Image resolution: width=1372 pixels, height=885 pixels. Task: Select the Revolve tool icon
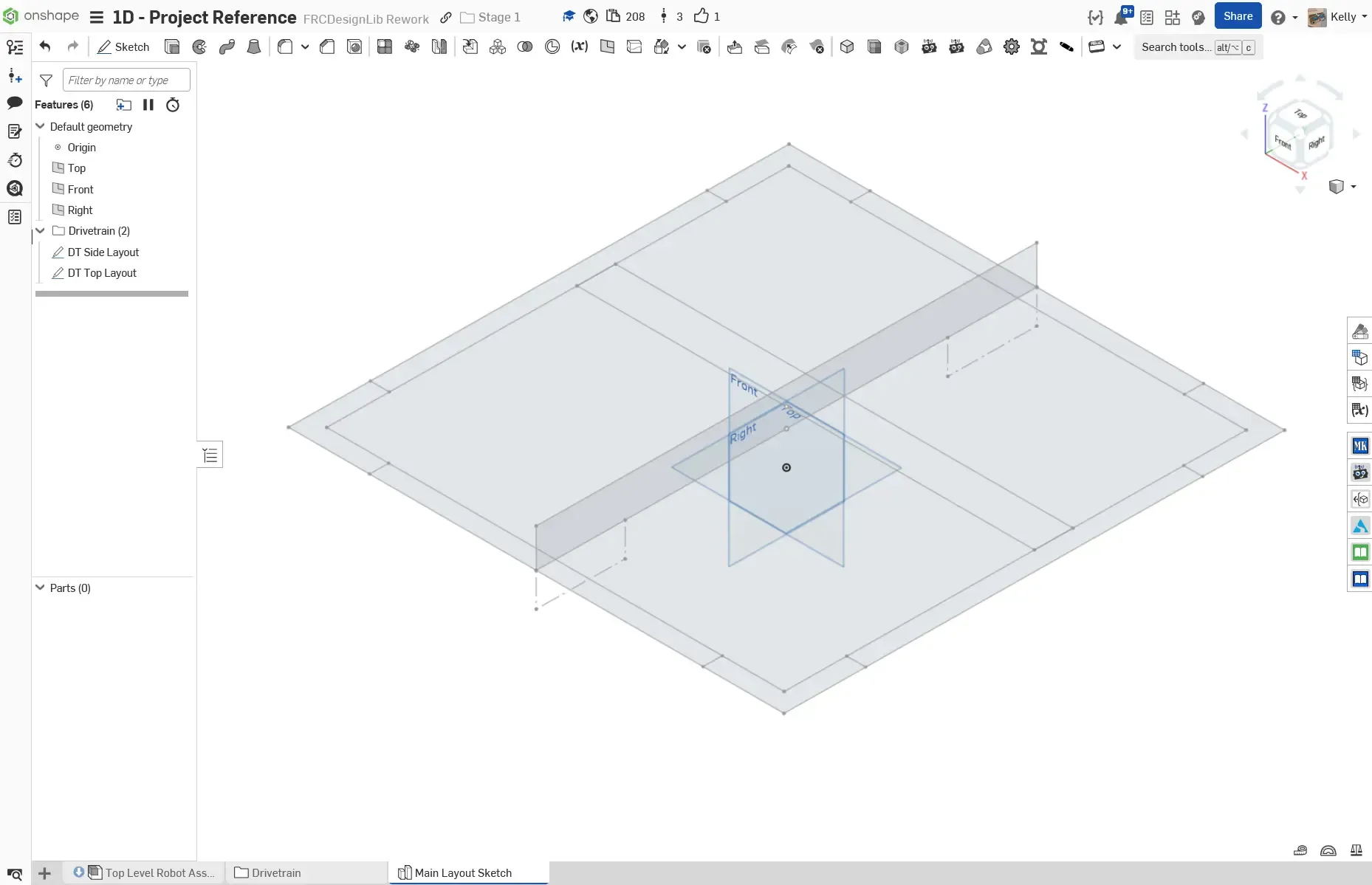click(199, 47)
